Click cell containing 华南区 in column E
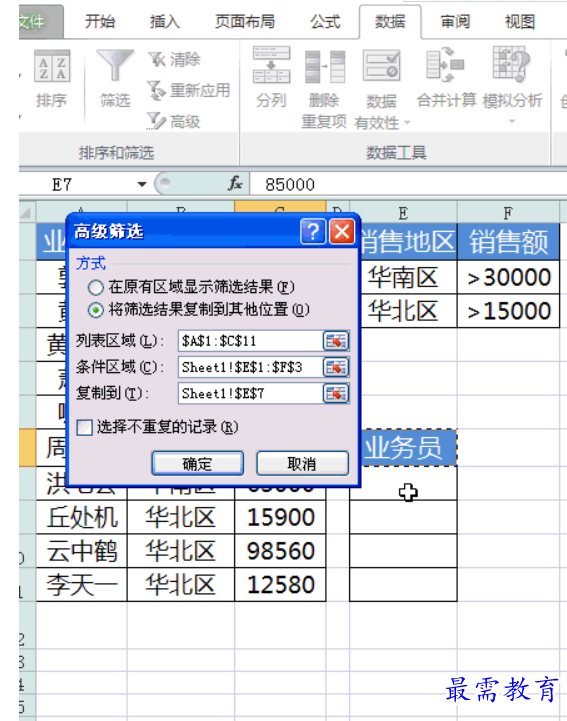This screenshot has height=721, width=567. coord(407,277)
